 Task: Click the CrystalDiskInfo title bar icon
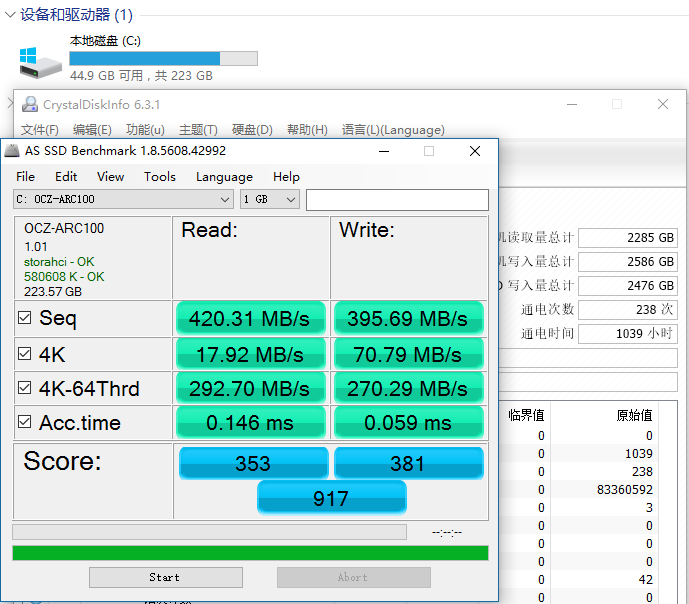[x=30, y=104]
